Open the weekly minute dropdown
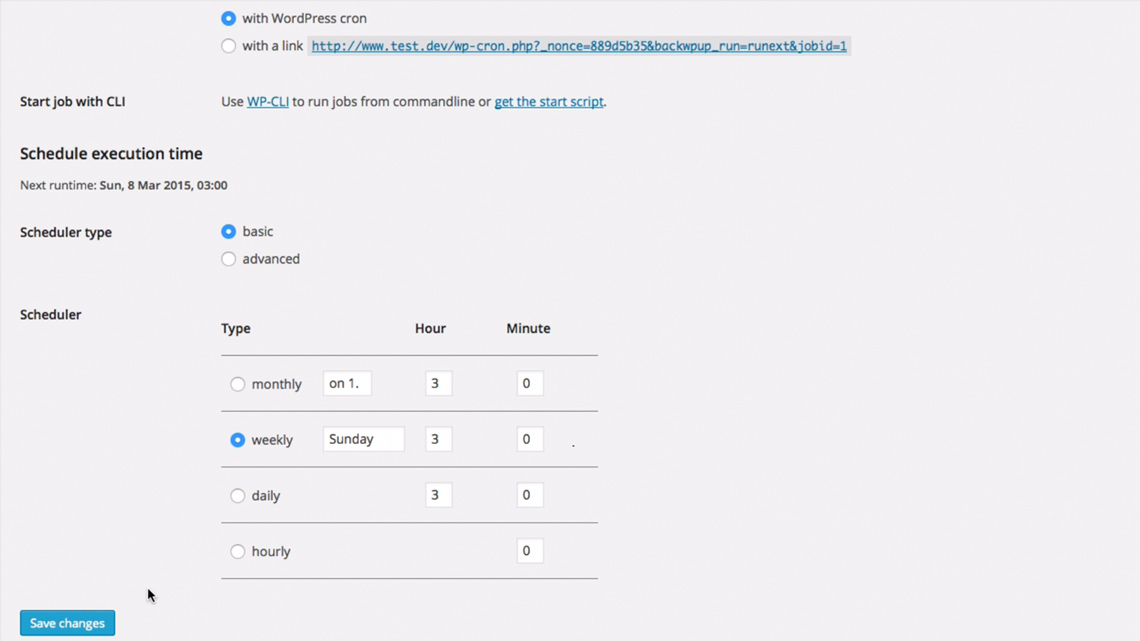 pyautogui.click(x=530, y=439)
